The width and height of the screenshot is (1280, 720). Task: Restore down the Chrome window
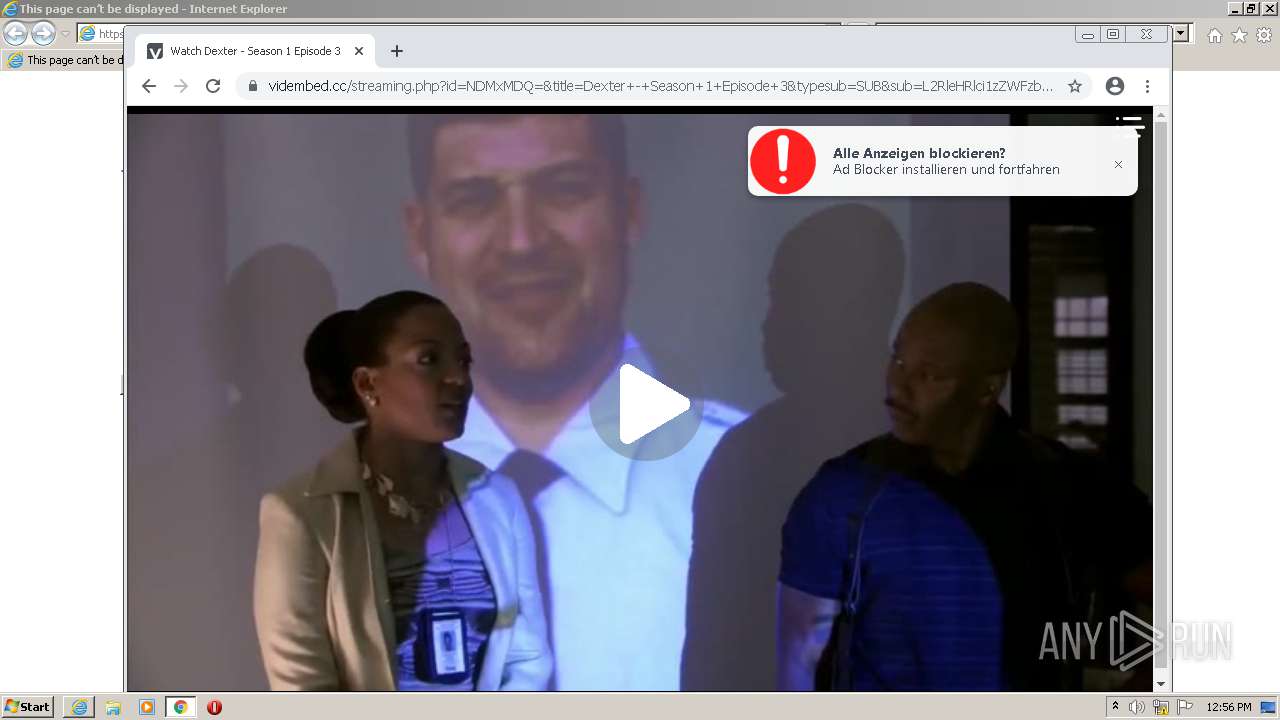pos(1113,34)
